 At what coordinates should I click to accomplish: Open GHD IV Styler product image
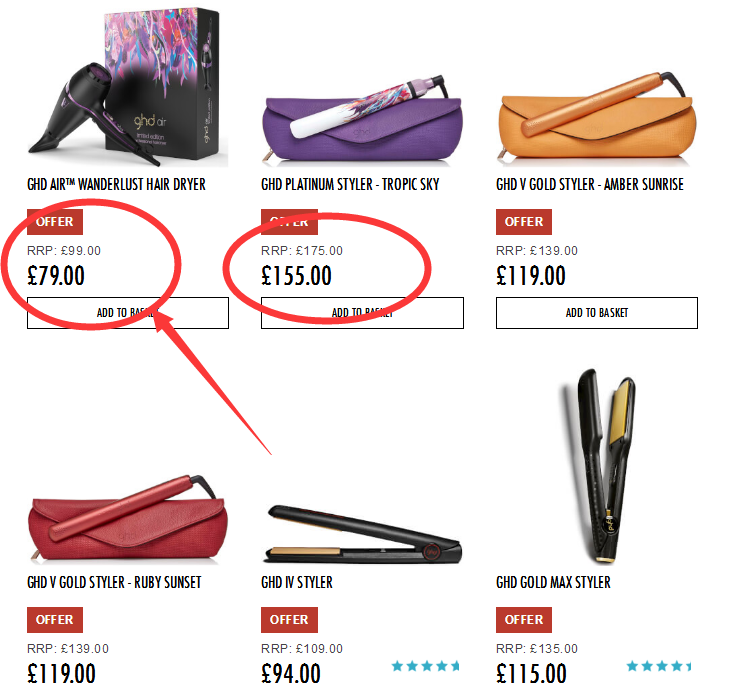[362, 534]
